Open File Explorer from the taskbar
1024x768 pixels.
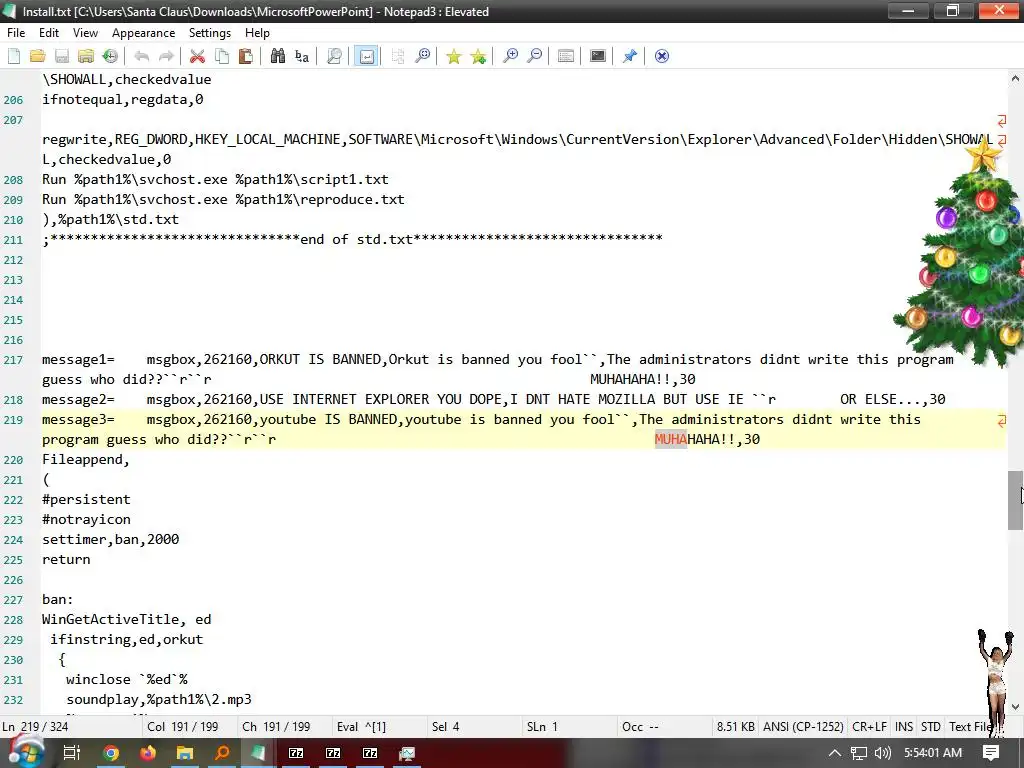pyautogui.click(x=185, y=753)
